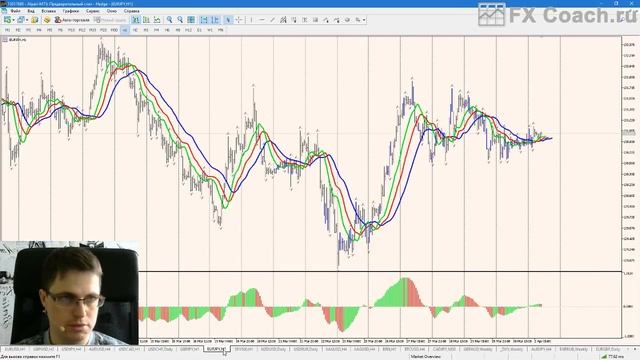Screen dimensions: 640x360
Task: Pick the horizontal line drawing tool
Action: (x=262, y=20)
